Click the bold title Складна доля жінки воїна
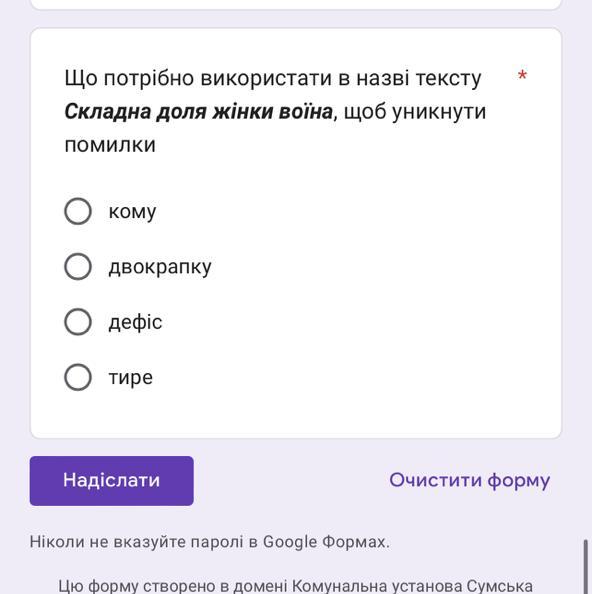The image size is (592, 594). (x=198, y=112)
